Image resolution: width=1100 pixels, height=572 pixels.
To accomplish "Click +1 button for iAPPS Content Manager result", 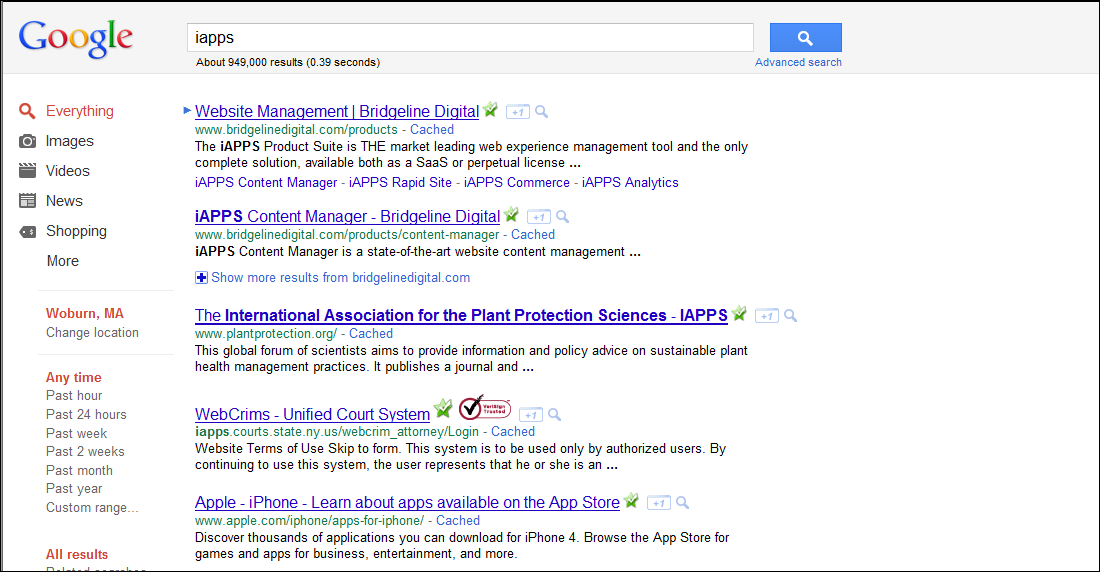I will click(539, 218).
